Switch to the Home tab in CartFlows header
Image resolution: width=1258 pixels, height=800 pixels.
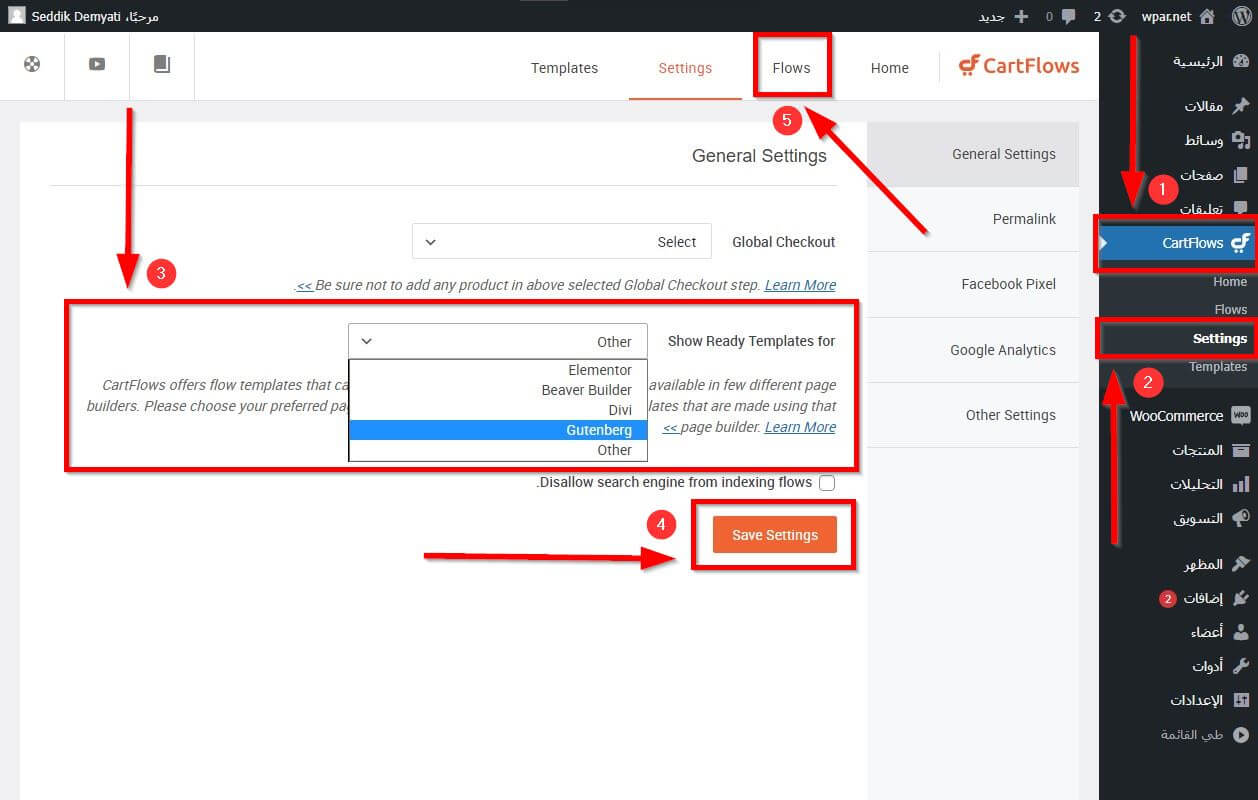(x=889, y=68)
